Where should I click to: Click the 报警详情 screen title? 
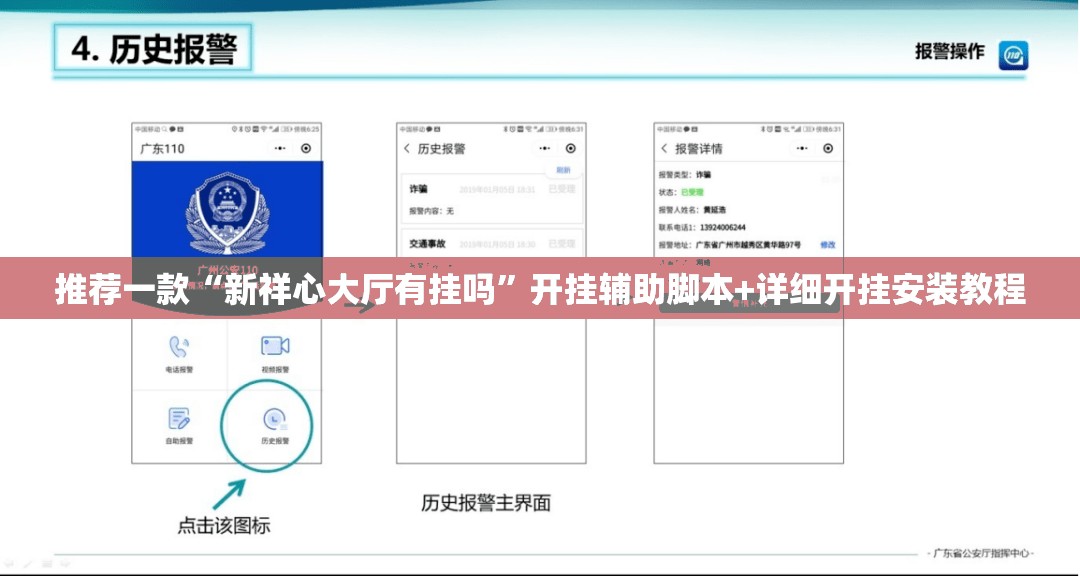[698, 148]
